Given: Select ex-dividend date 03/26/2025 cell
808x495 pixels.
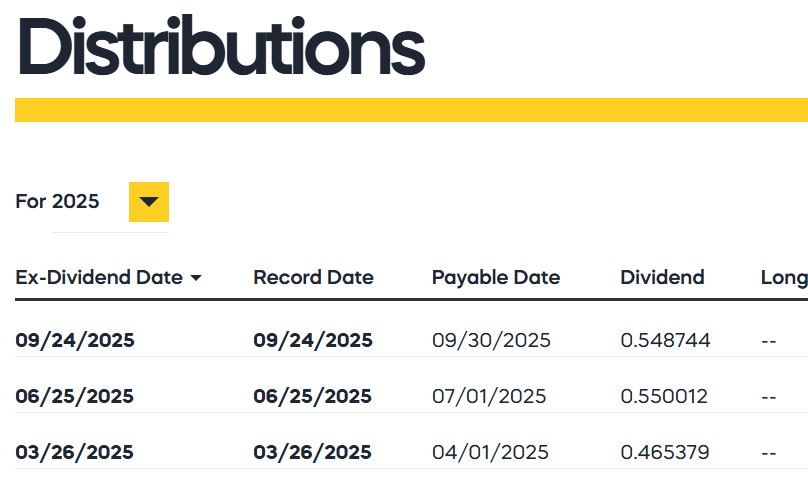Looking at the screenshot, I should click(75, 453).
